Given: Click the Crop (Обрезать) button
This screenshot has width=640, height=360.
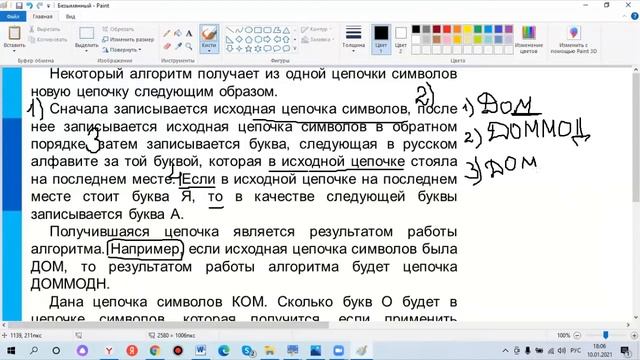Looking at the screenshot, I should [118, 29].
